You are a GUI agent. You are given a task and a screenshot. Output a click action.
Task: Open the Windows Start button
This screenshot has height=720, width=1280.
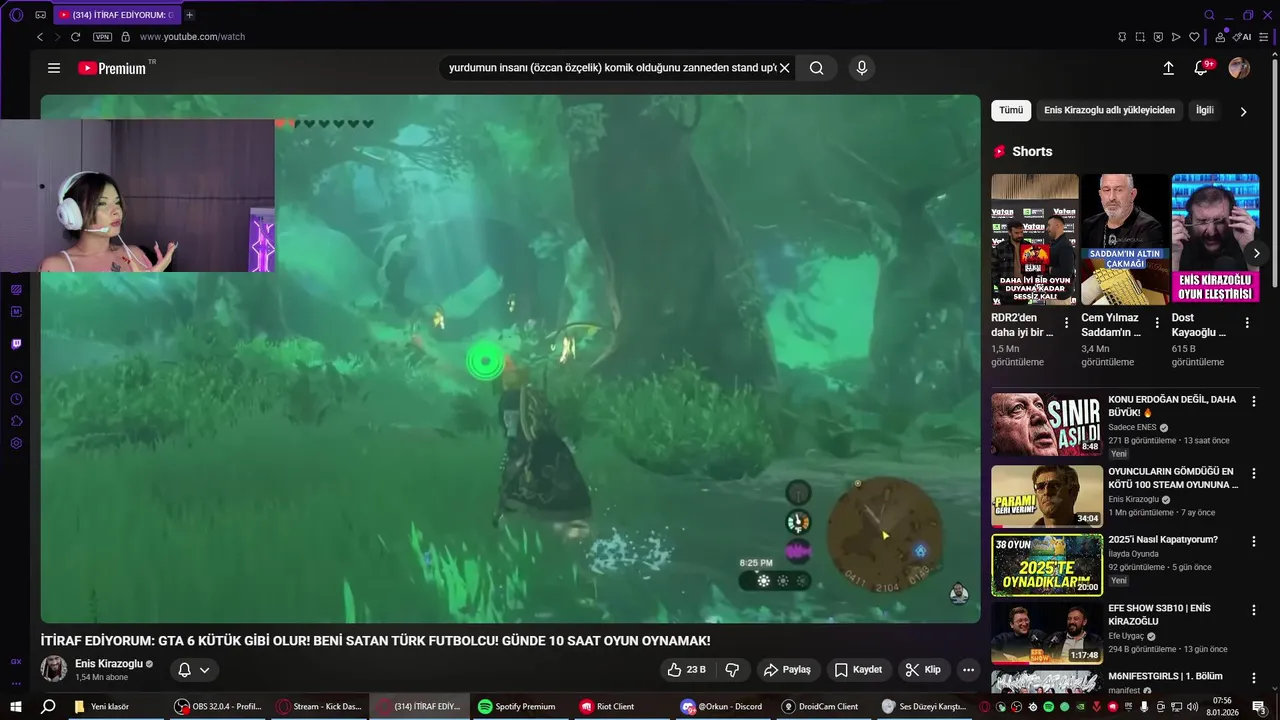(16, 706)
